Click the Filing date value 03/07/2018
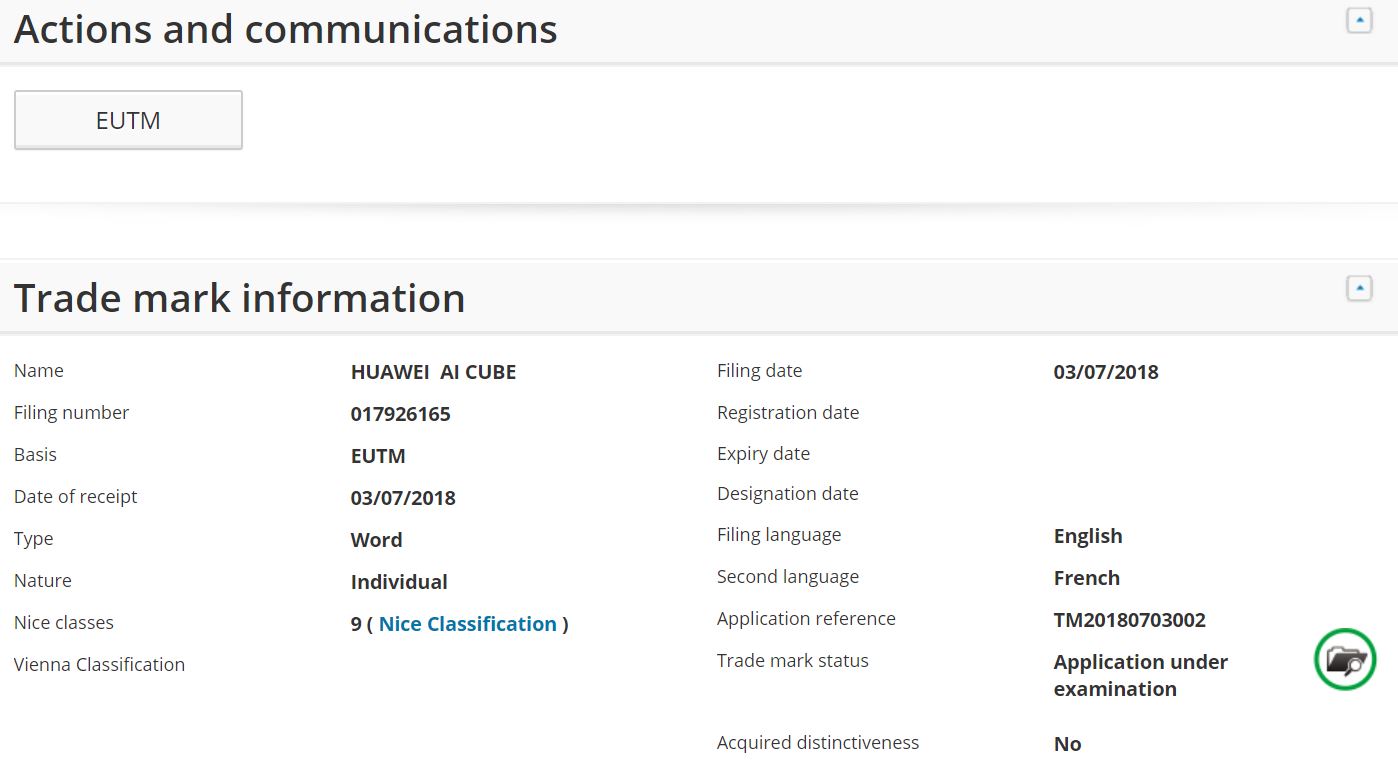 pyautogui.click(x=1105, y=372)
